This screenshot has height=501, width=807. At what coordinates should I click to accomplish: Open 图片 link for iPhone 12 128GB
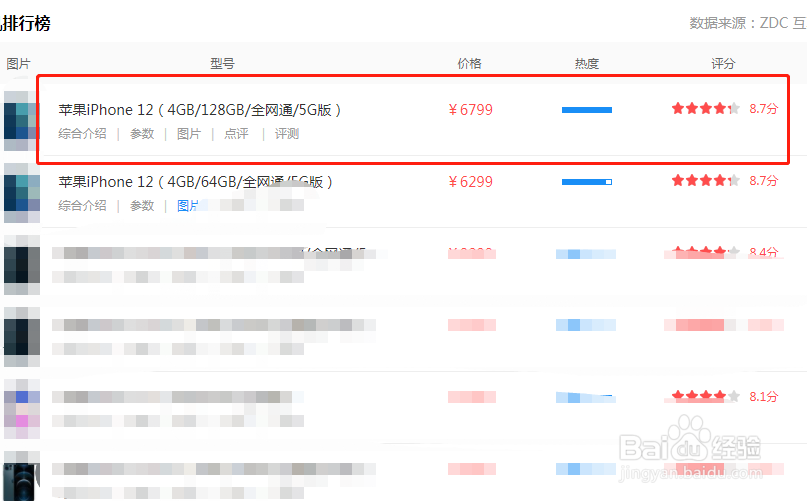189,134
